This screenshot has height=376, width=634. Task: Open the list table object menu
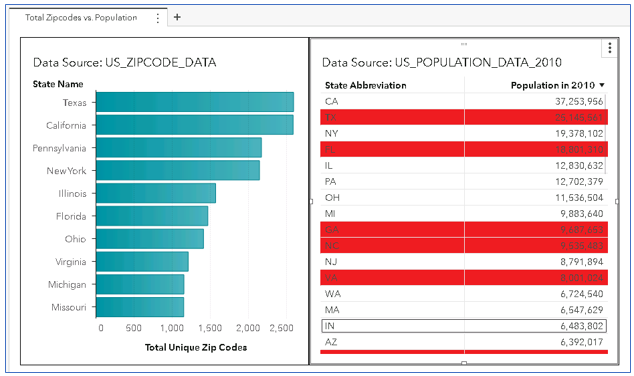(610, 48)
